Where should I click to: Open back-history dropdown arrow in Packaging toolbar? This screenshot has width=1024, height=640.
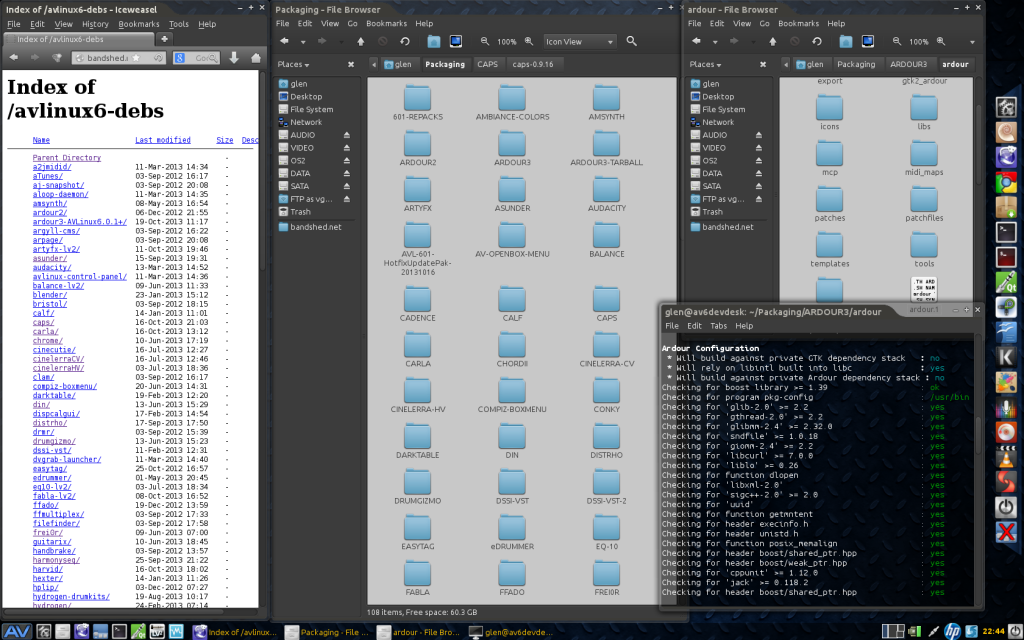click(x=303, y=42)
